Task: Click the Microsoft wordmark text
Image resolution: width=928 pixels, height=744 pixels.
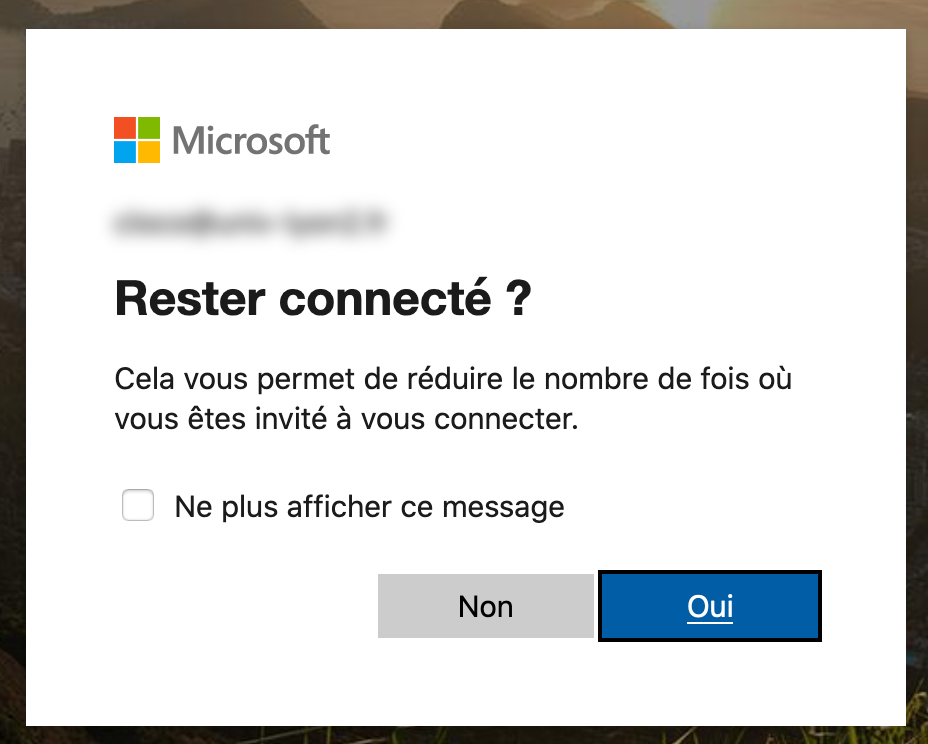Action: (x=251, y=141)
